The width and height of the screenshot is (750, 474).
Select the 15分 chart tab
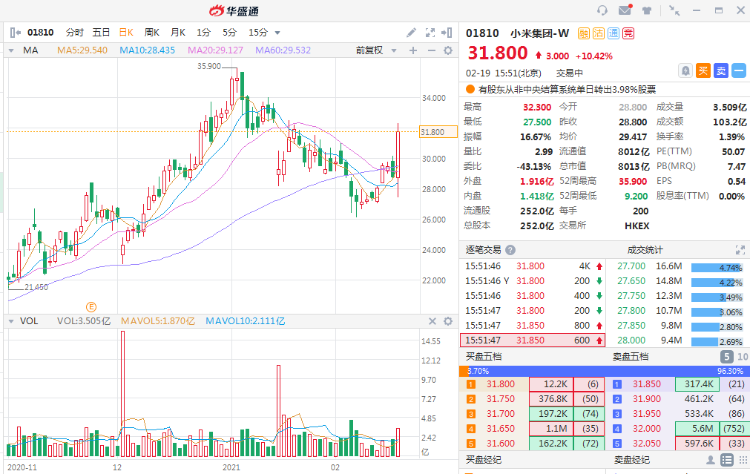click(258, 33)
